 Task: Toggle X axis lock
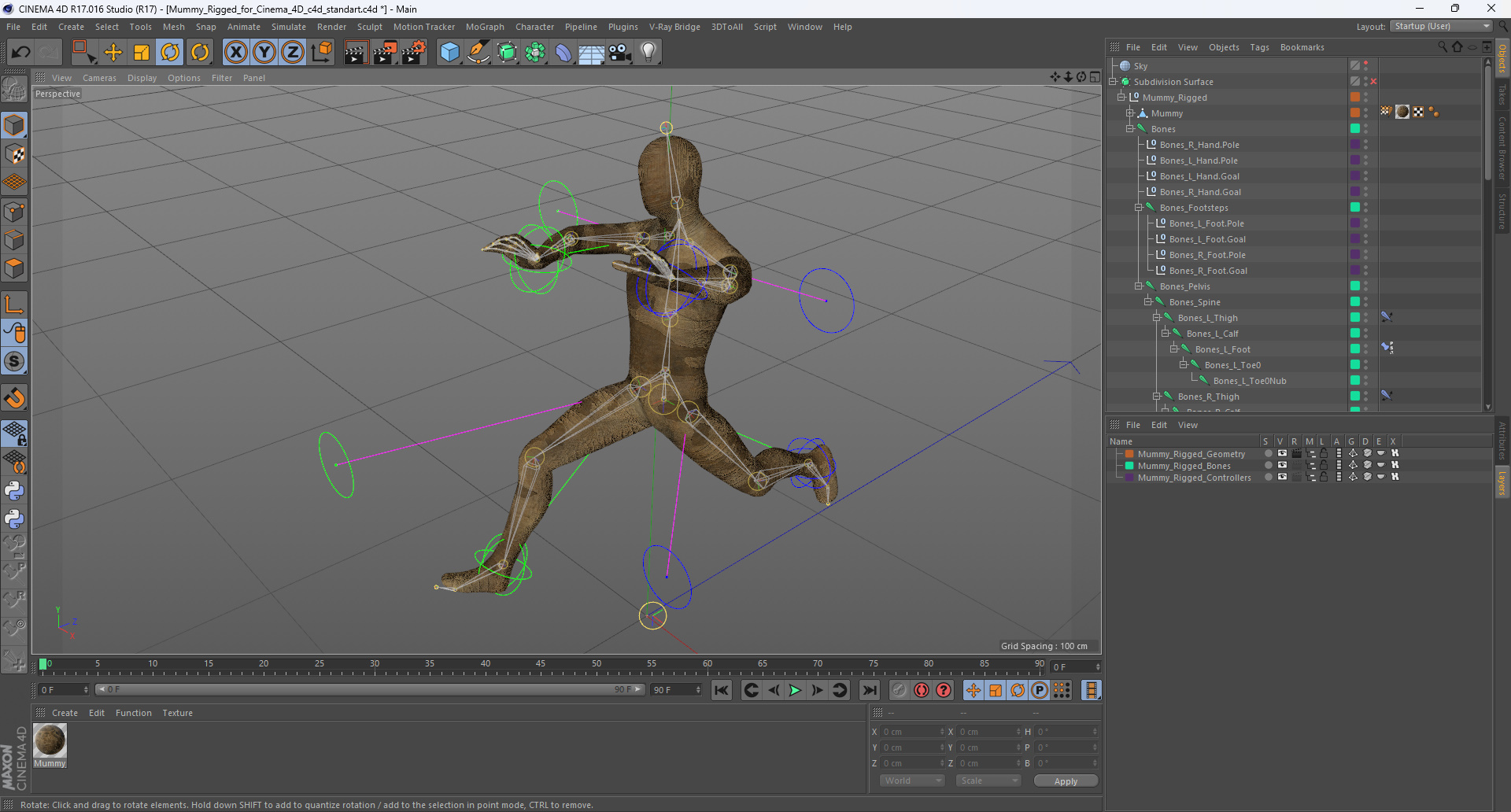pyautogui.click(x=235, y=52)
